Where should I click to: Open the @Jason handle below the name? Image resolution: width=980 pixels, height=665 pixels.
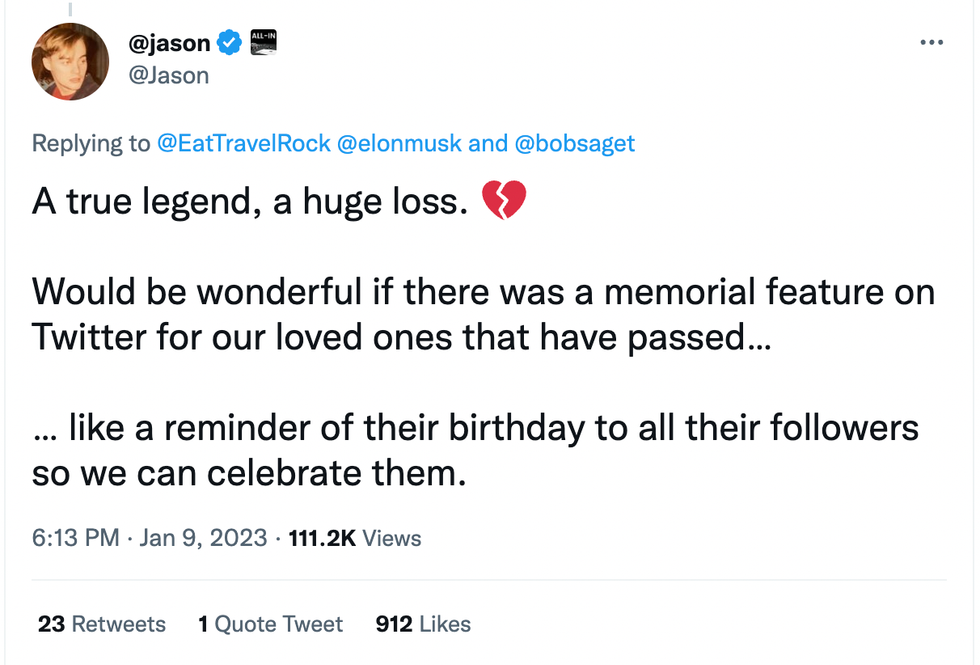169,75
